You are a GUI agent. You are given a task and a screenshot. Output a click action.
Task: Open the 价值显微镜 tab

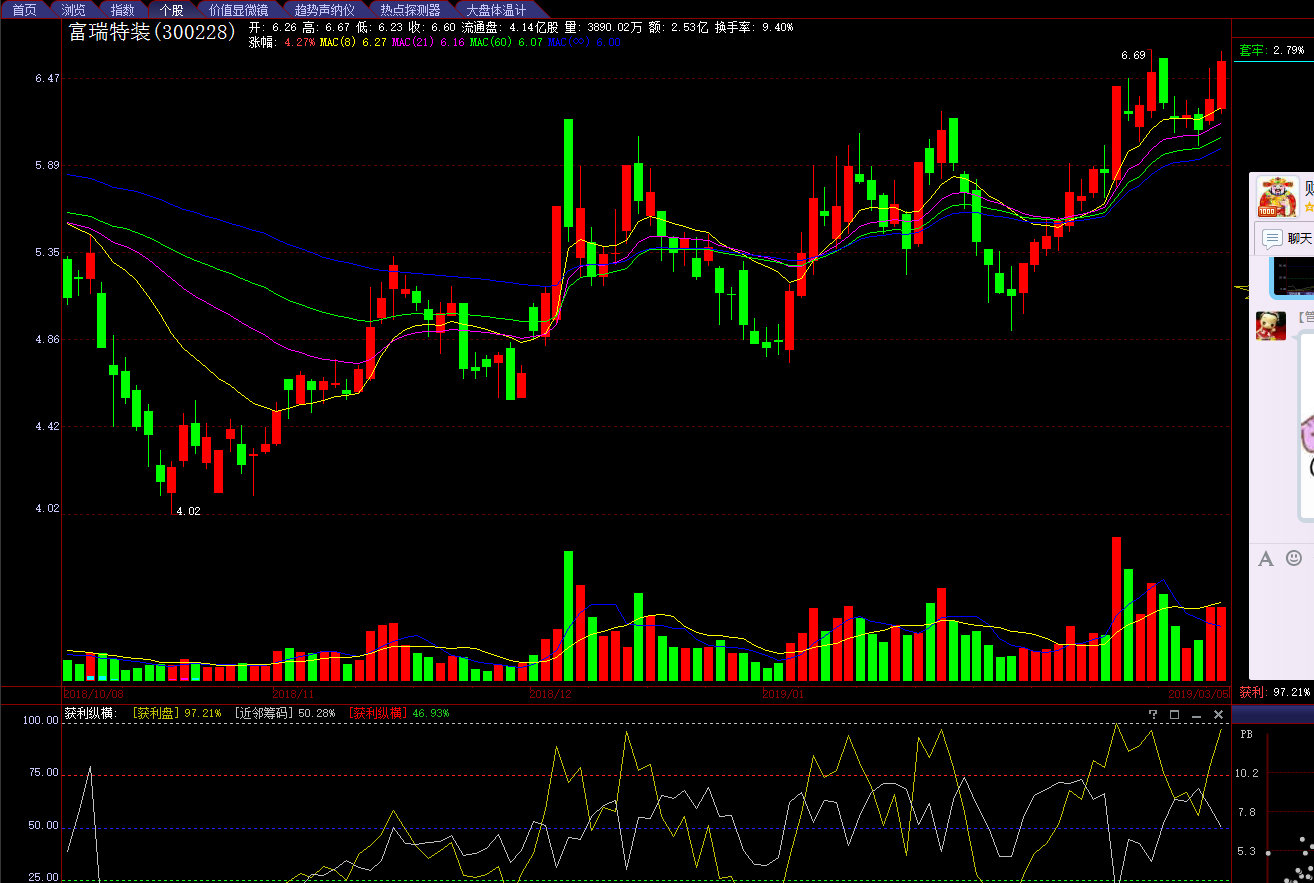click(x=238, y=9)
